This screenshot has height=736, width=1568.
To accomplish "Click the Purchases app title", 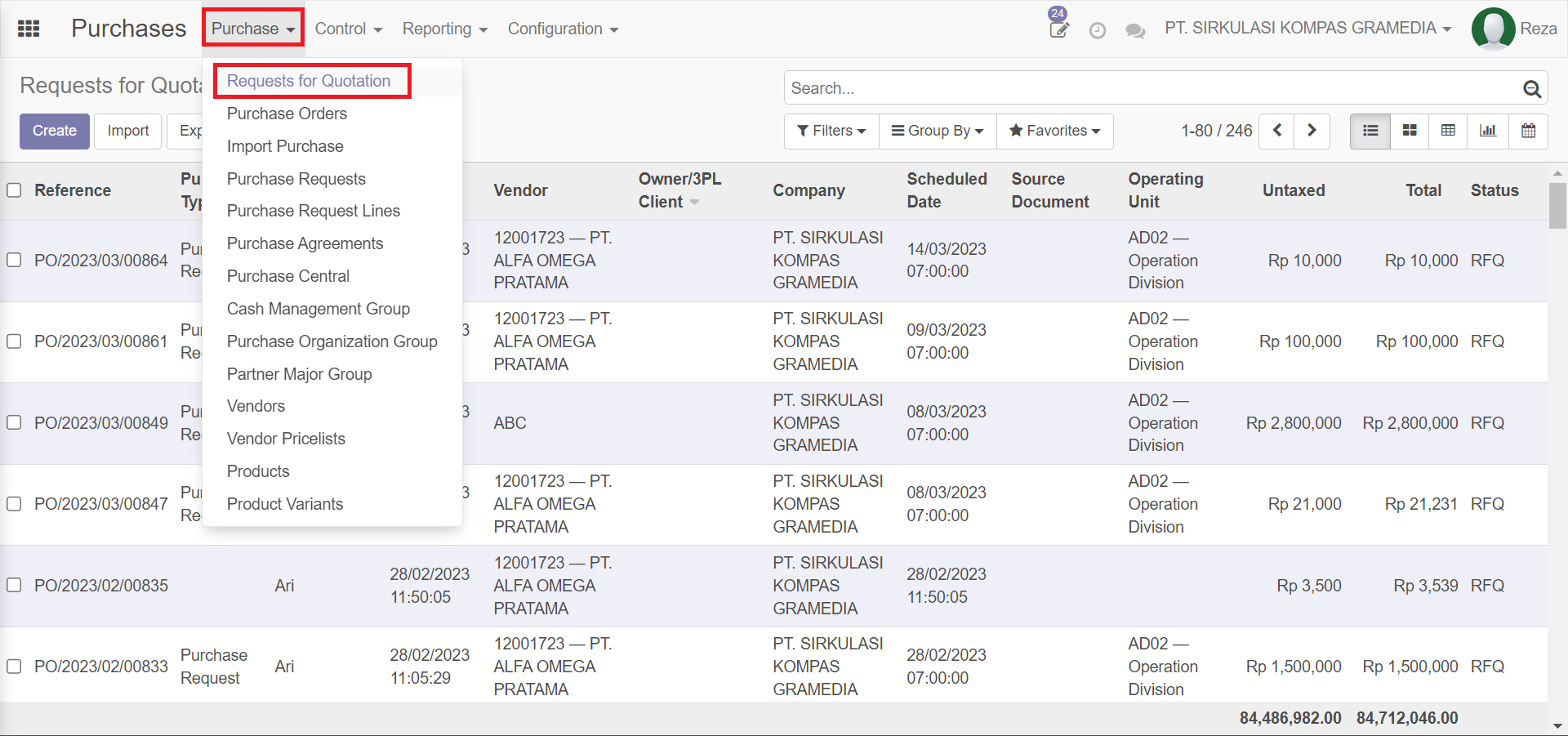I will (x=128, y=29).
